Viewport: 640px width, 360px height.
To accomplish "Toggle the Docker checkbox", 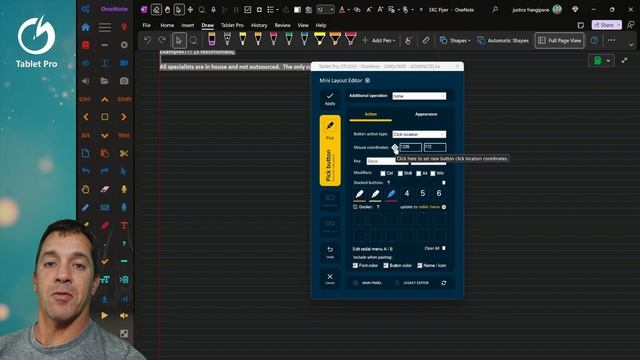I will 355,207.
